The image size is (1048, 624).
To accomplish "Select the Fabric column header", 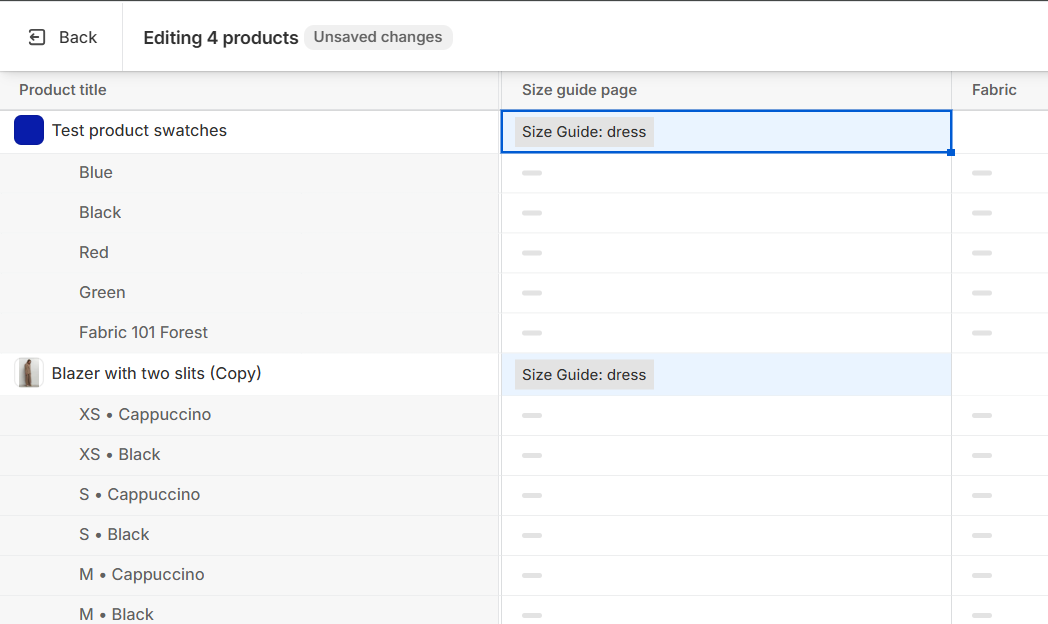I will tap(994, 90).
